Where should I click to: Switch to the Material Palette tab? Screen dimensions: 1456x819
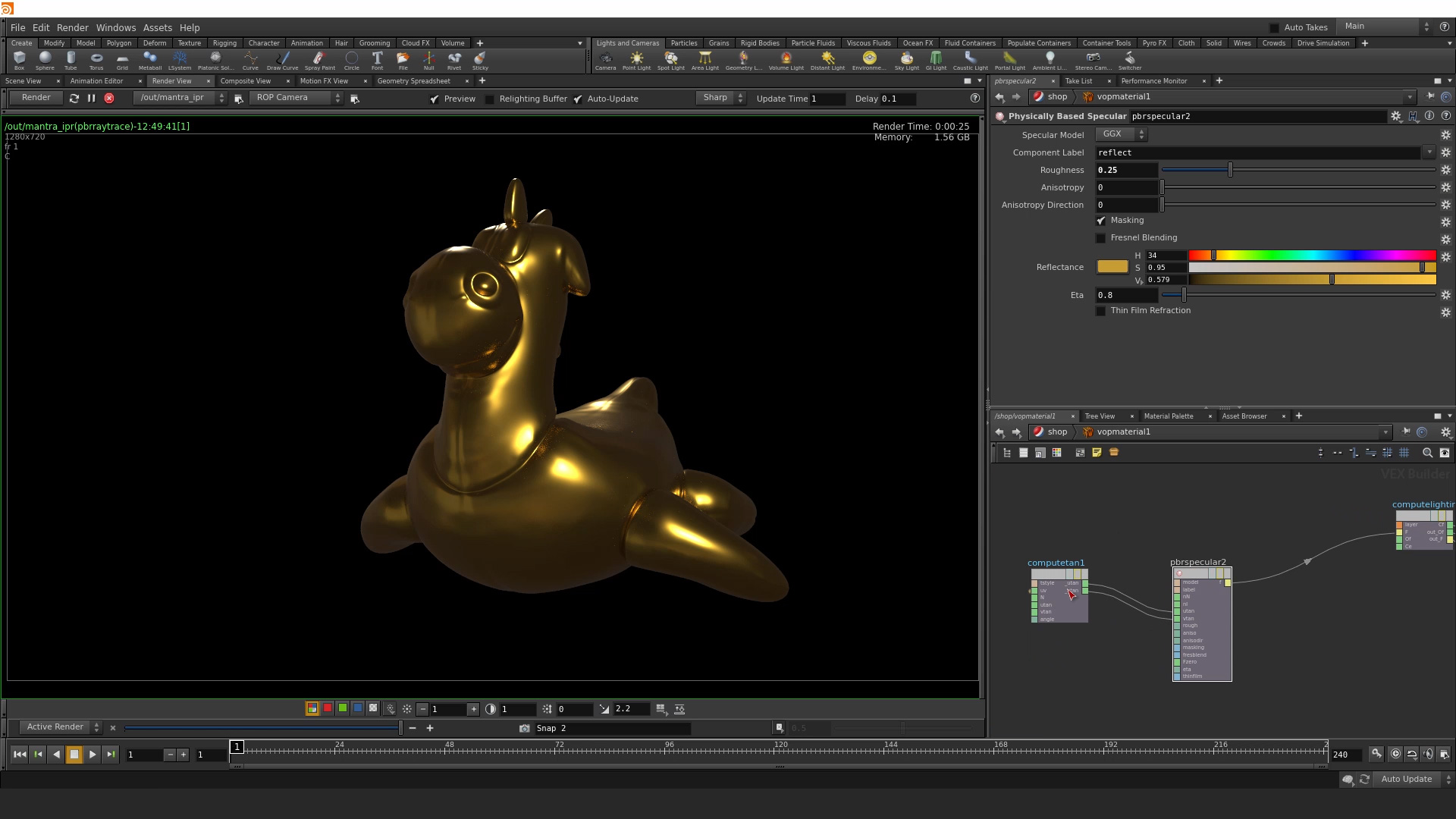click(1168, 416)
